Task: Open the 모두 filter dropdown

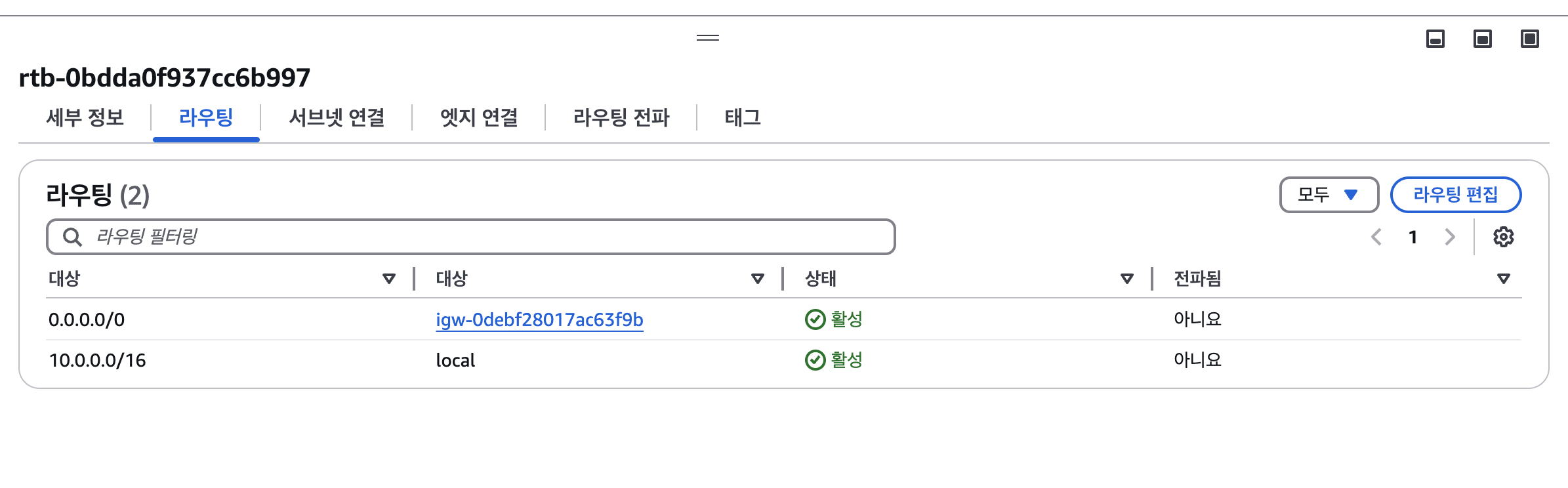Action: tap(1329, 195)
